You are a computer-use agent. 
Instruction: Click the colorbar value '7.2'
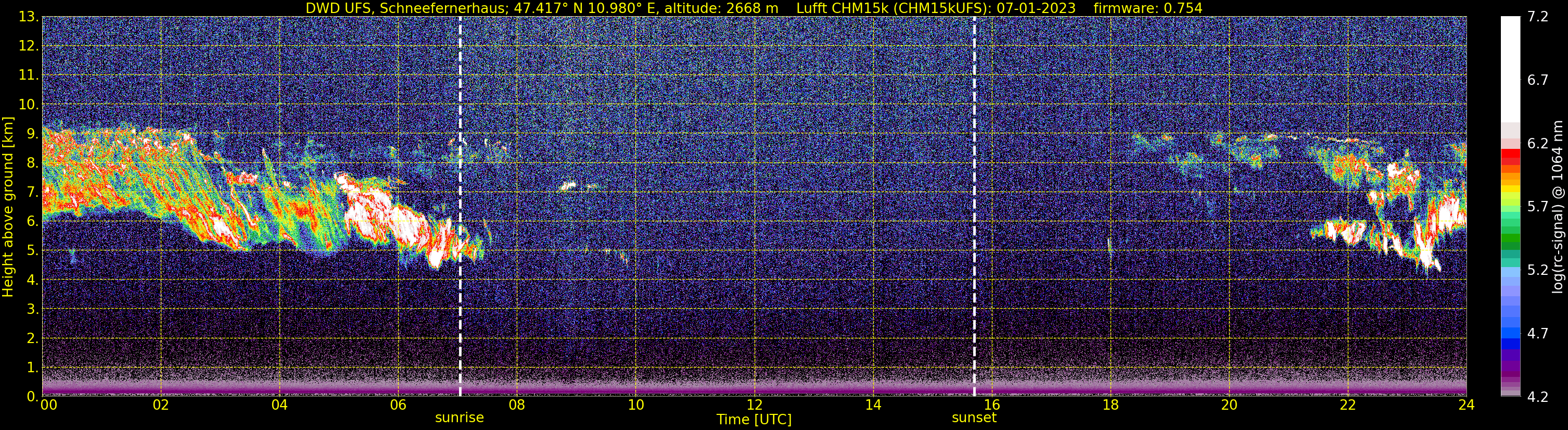coord(1538,17)
